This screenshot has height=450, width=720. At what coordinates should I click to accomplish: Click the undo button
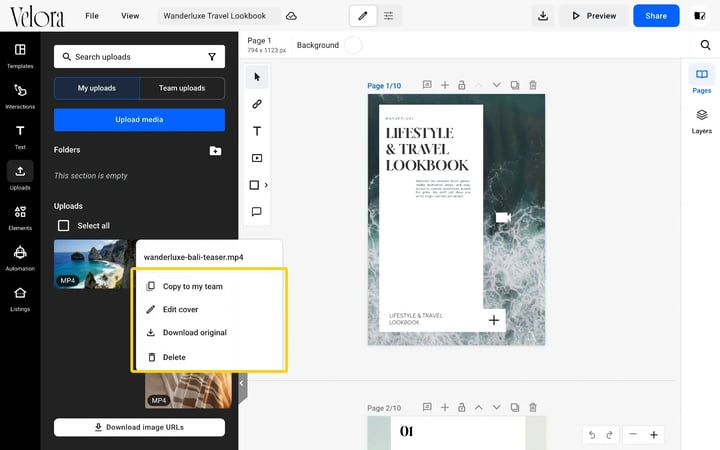[x=592, y=434]
